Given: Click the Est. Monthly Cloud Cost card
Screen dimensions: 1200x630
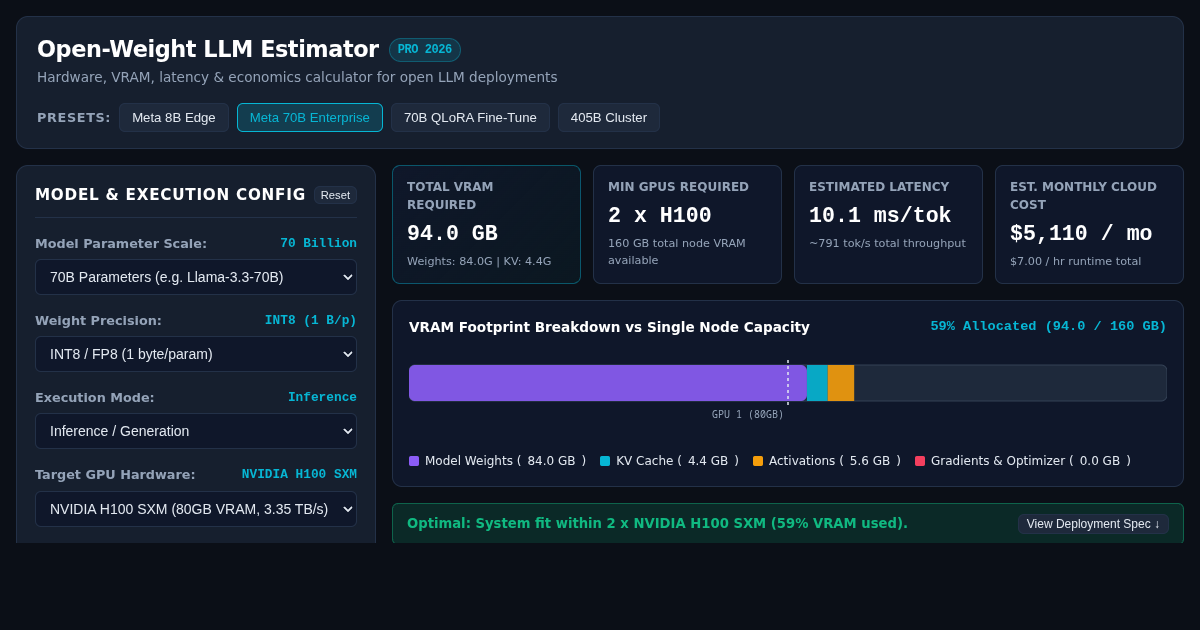Looking at the screenshot, I should [1089, 225].
